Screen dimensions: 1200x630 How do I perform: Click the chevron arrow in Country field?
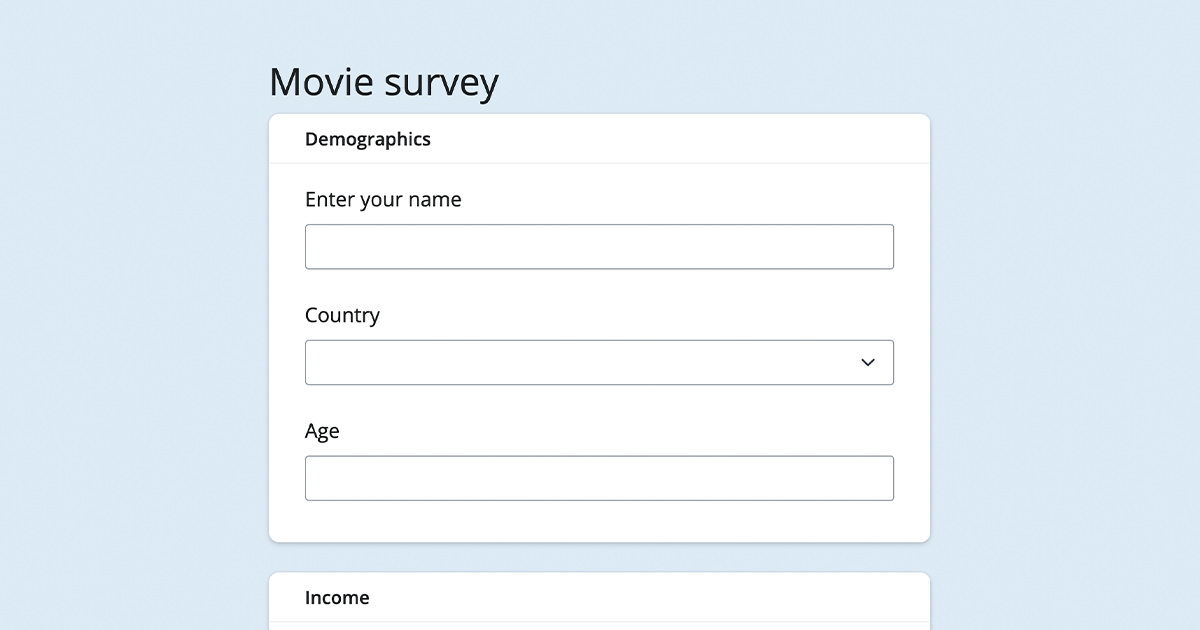click(867, 362)
